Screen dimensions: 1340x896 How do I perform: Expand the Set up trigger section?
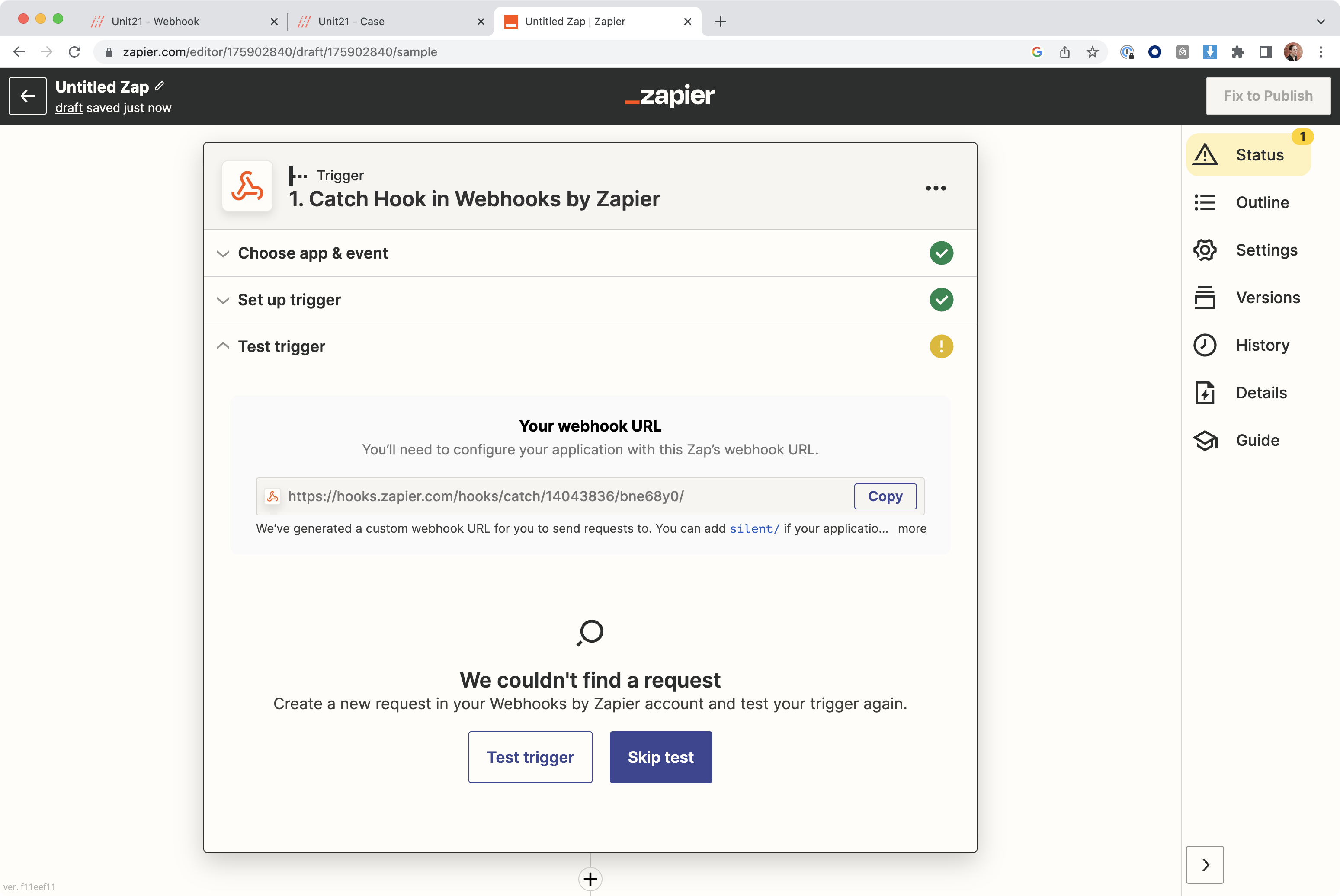click(x=289, y=300)
